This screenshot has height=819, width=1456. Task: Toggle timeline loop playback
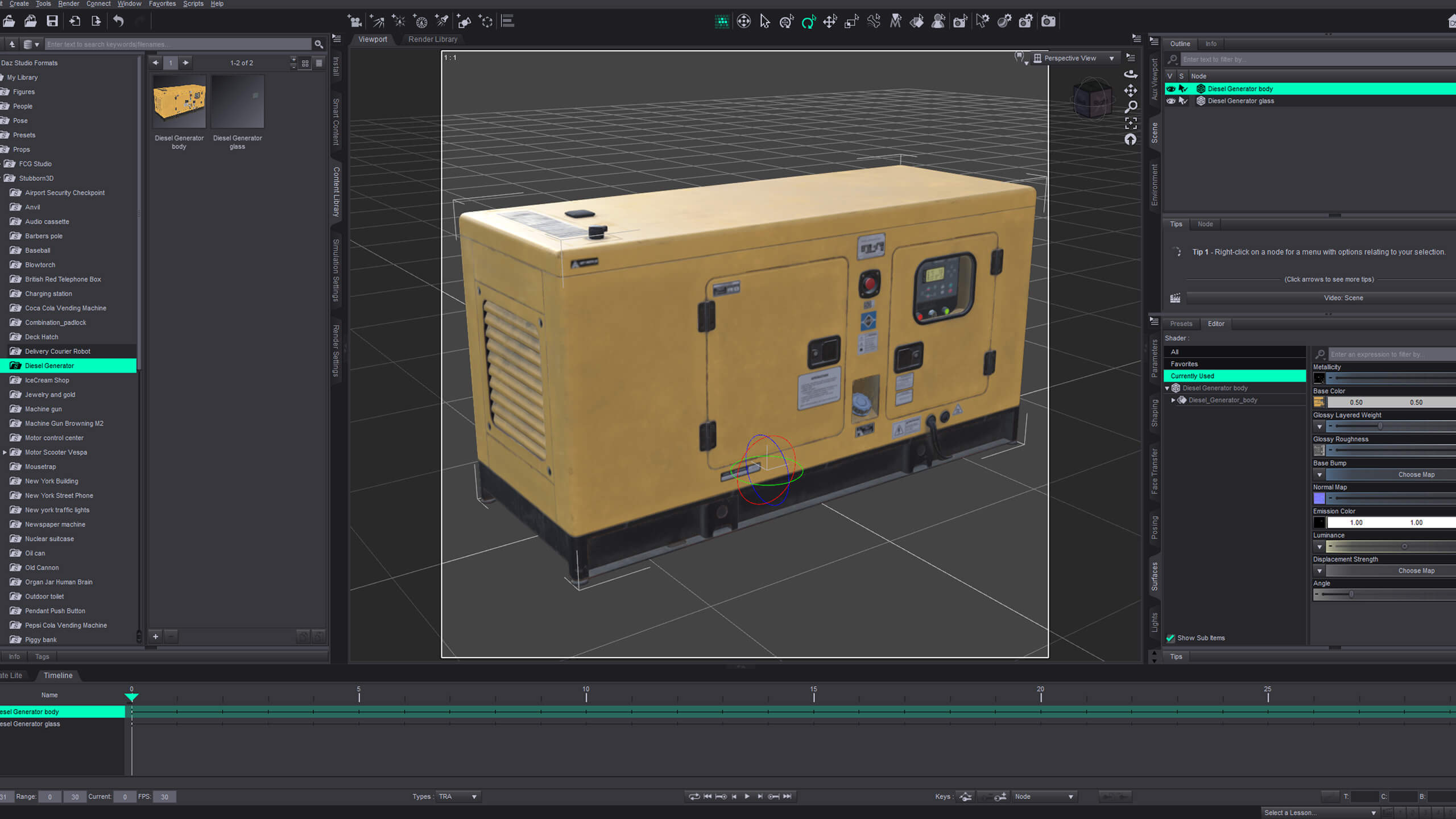pyautogui.click(x=694, y=797)
